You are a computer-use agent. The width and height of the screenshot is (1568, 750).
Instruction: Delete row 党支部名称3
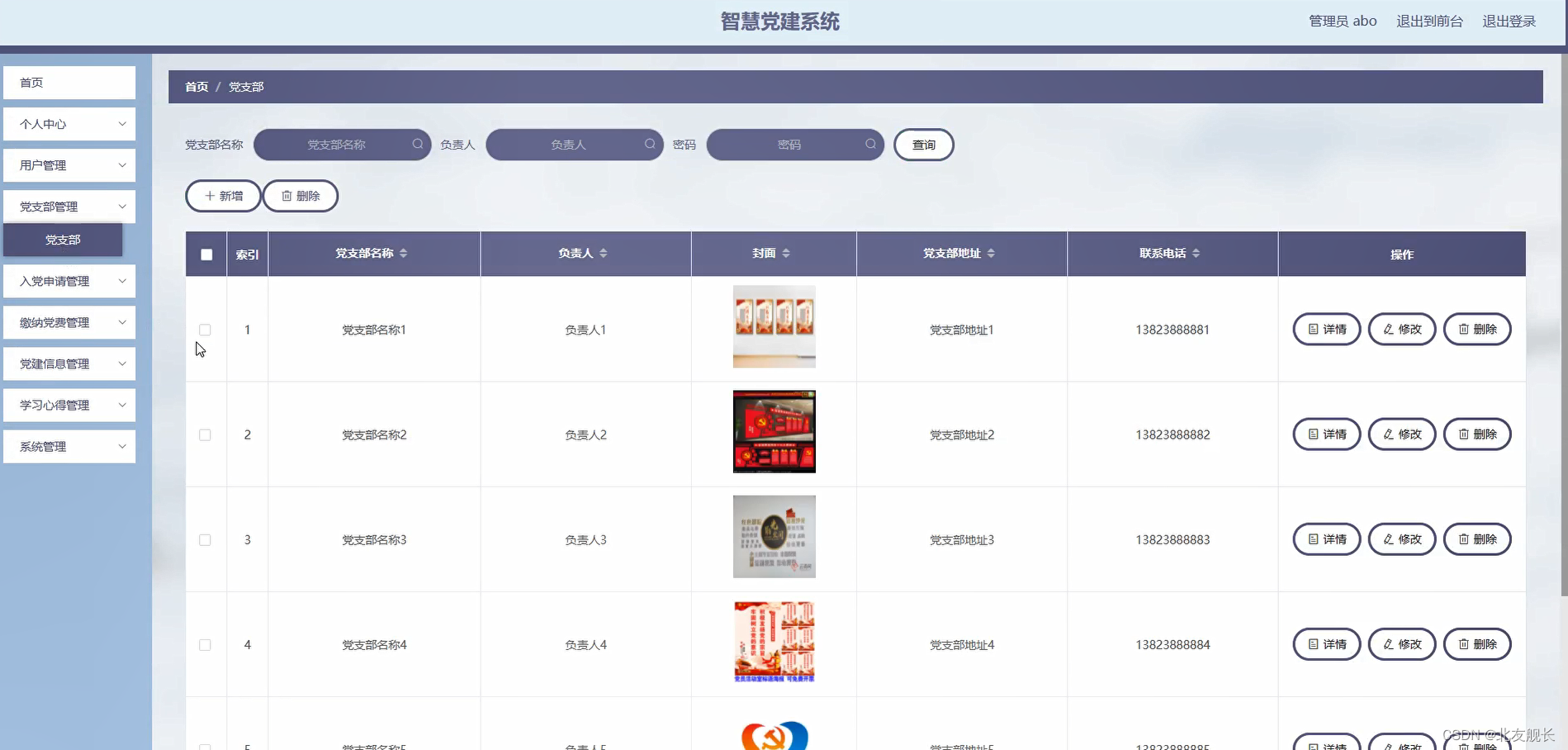point(1477,539)
